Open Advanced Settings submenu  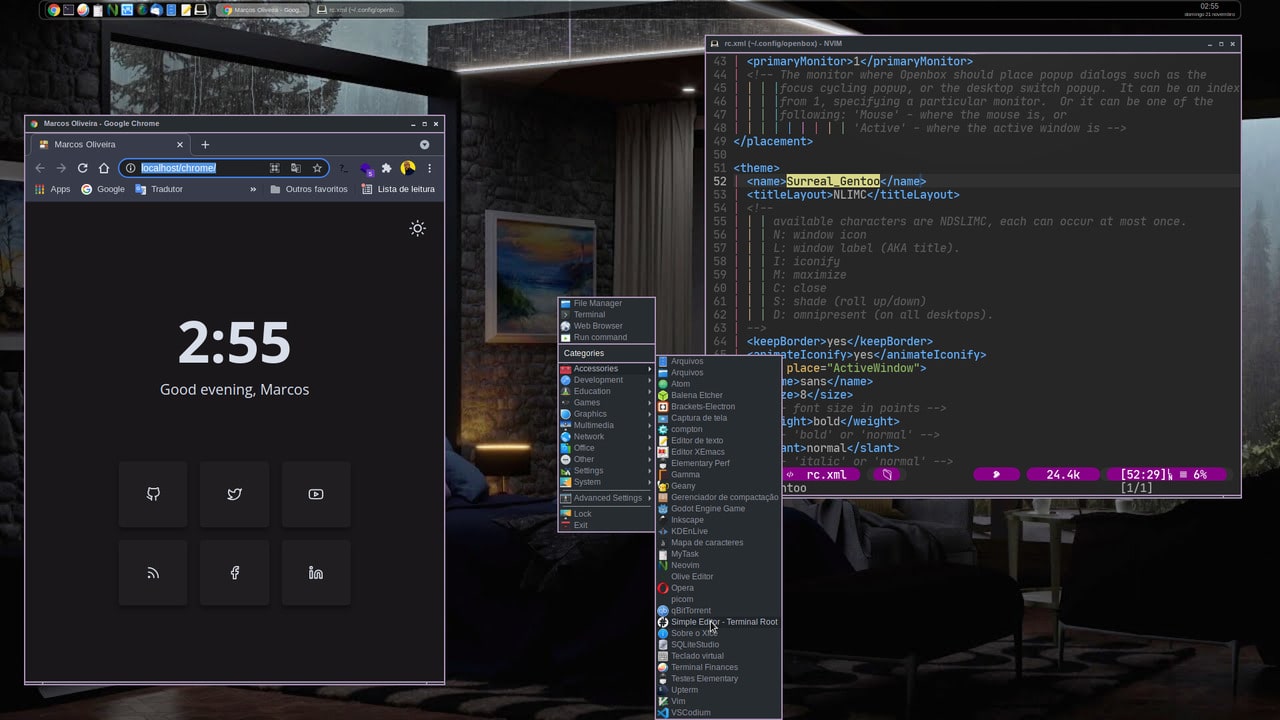click(x=606, y=498)
